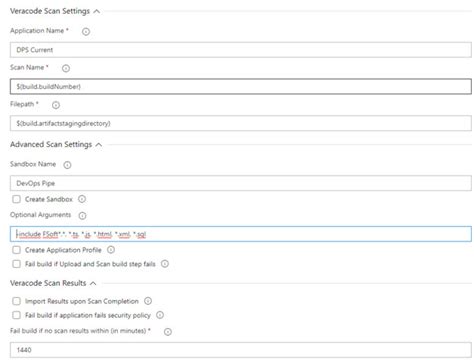Tick the Create Application Profile checkbox
This screenshot has height=362, width=474.
point(16,250)
